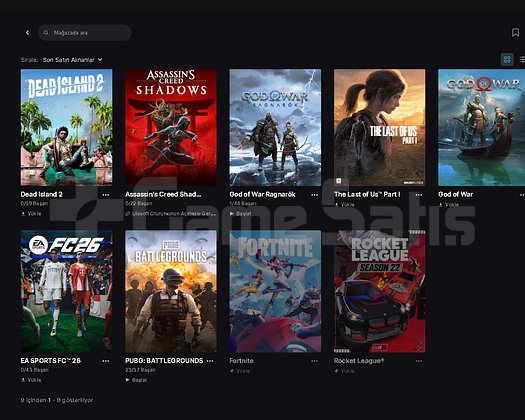This screenshot has width=525, height=420.
Task: Click '23/37 Başarı' under PUBG
Action: click(141, 370)
